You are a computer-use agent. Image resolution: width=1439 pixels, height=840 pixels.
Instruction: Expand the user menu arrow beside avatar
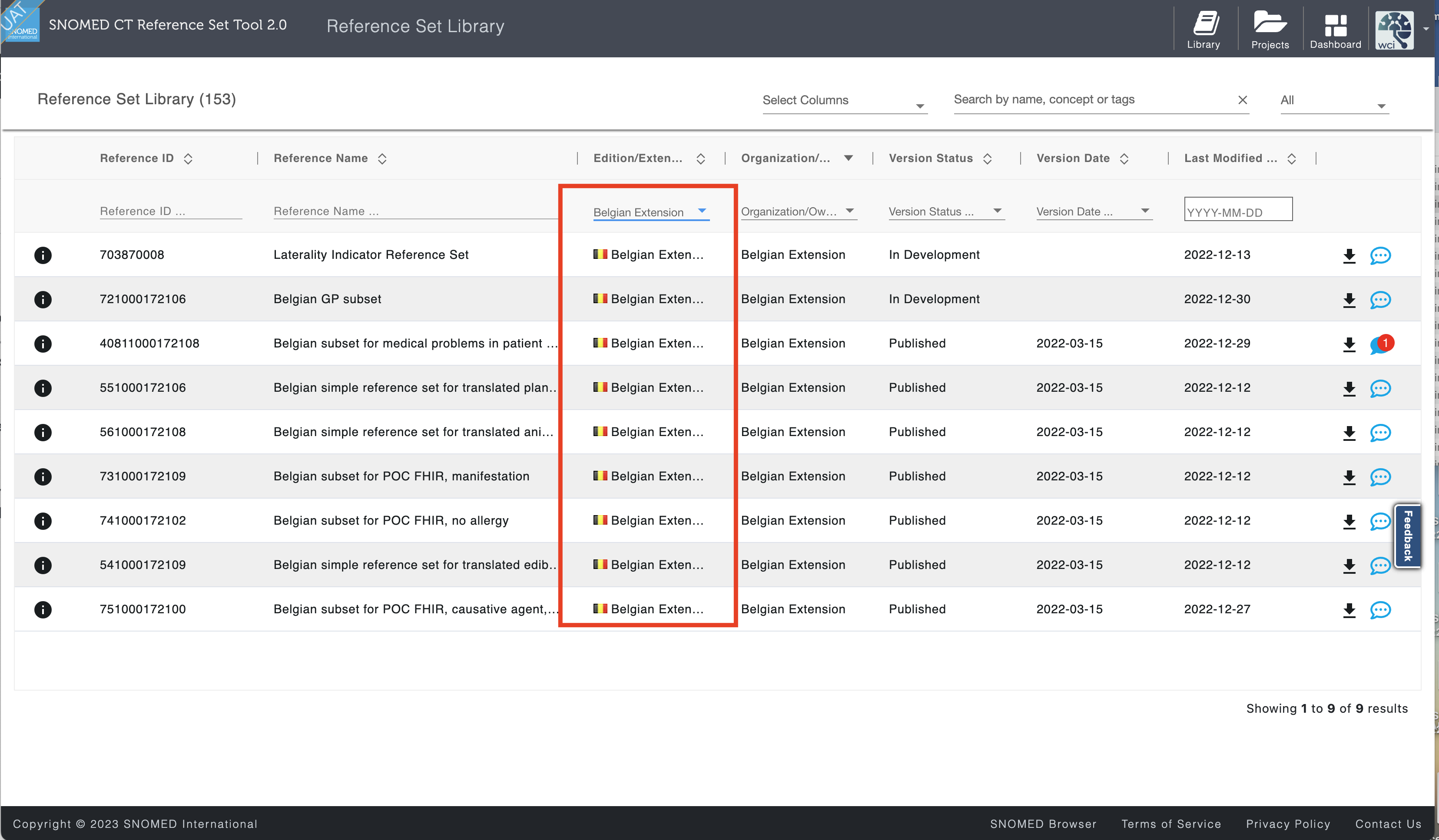1426,30
